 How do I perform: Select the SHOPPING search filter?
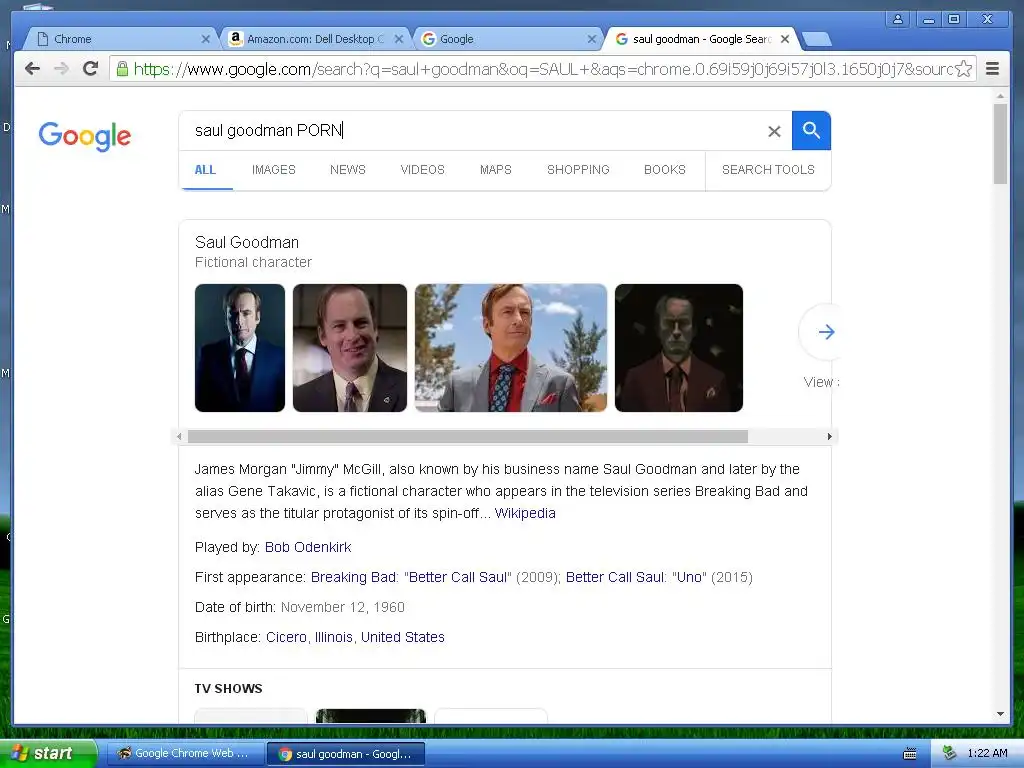point(578,170)
